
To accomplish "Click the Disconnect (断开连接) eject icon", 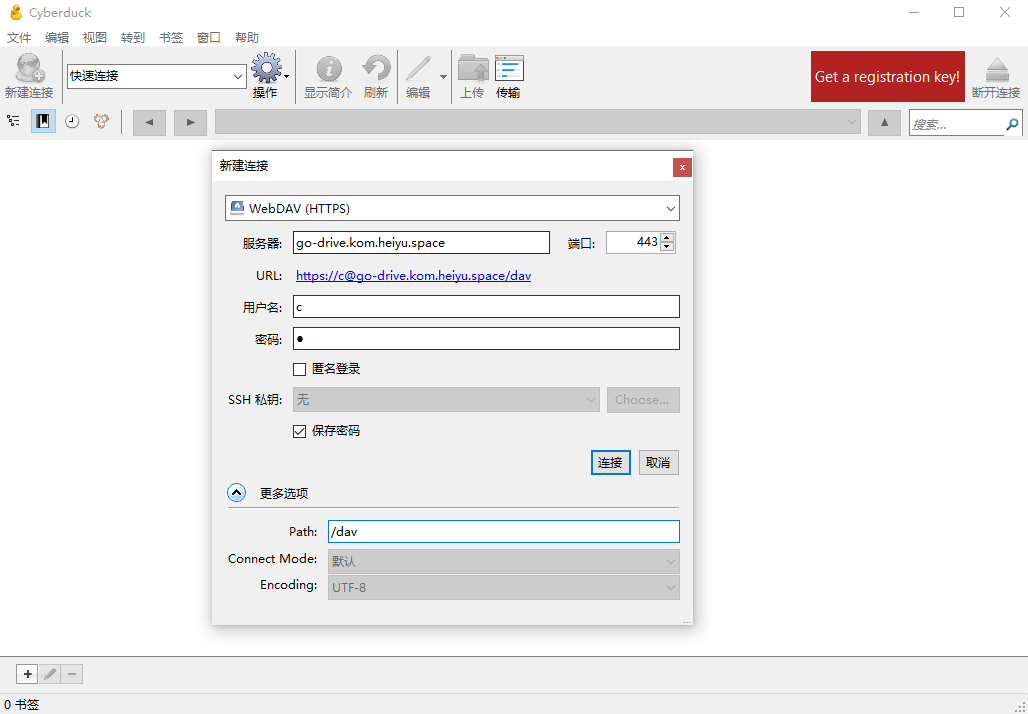I will (996, 76).
